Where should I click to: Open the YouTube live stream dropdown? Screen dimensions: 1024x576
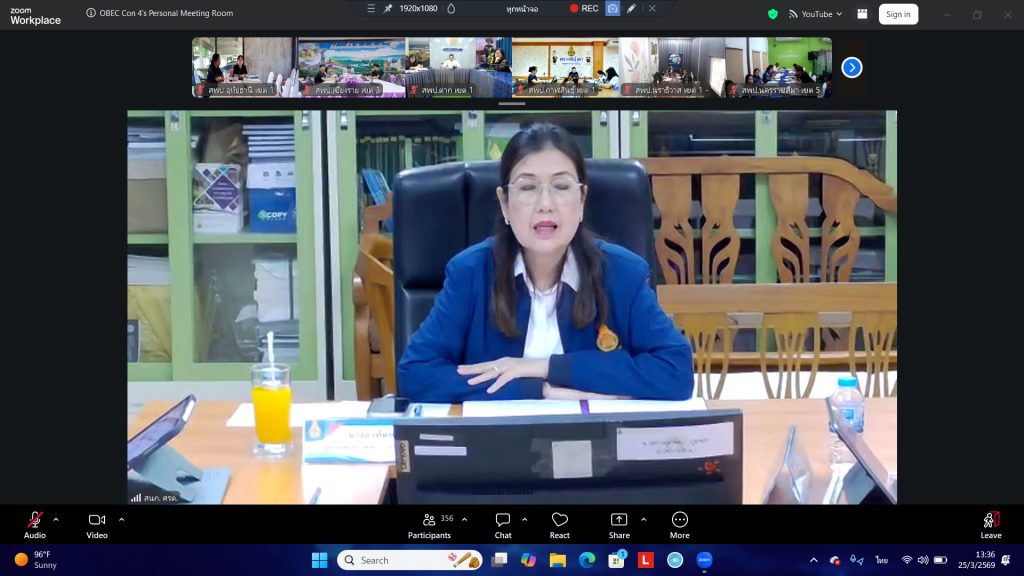816,14
